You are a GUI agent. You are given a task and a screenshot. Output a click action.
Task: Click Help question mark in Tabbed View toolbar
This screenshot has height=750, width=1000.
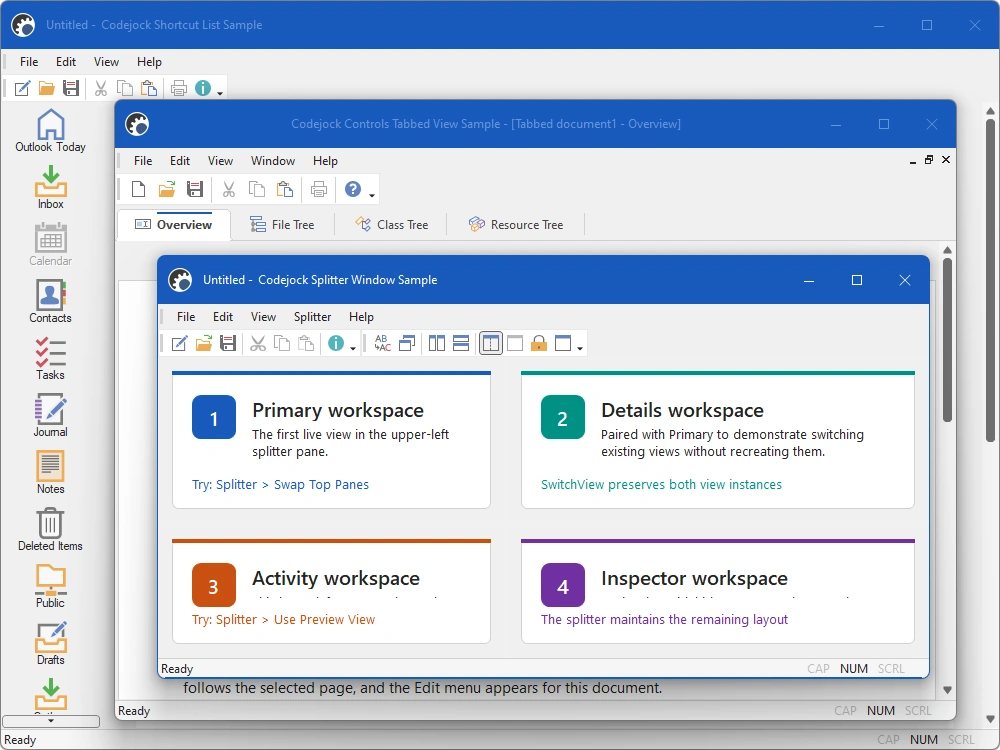tap(353, 189)
